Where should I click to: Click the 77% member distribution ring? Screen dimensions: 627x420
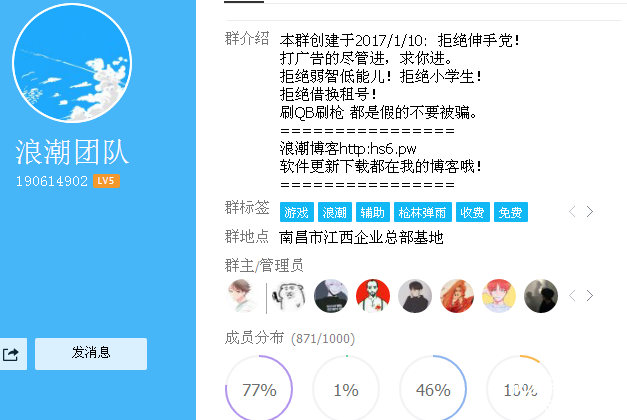pos(259,389)
